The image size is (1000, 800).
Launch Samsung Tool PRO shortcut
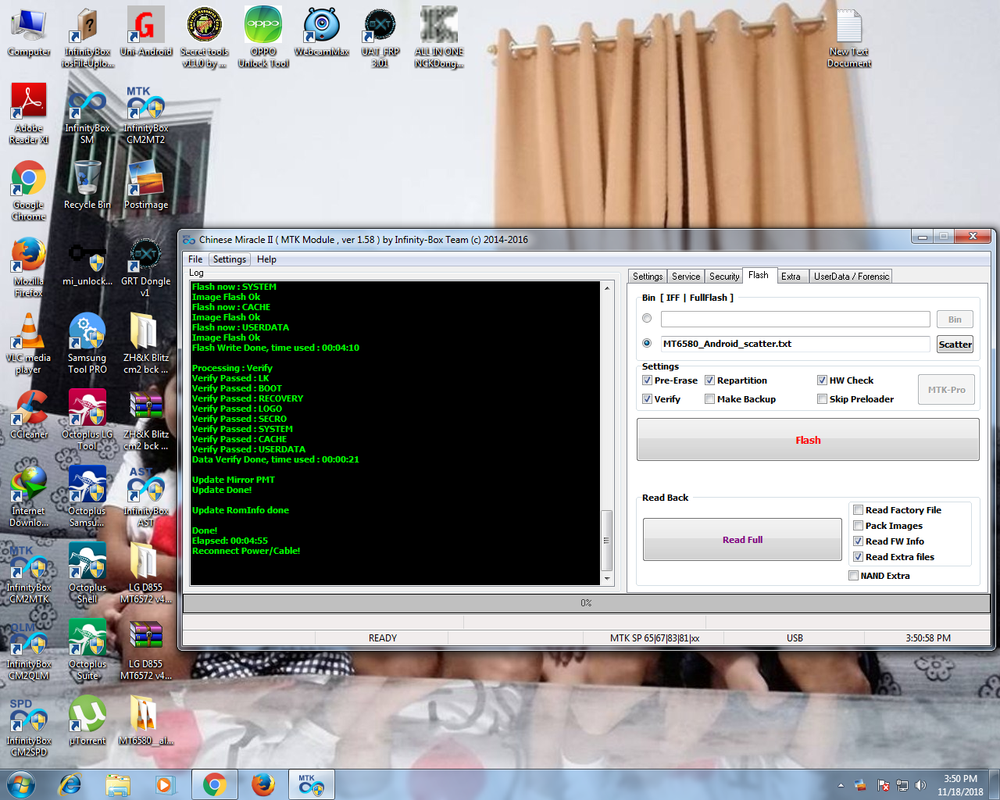coord(87,343)
